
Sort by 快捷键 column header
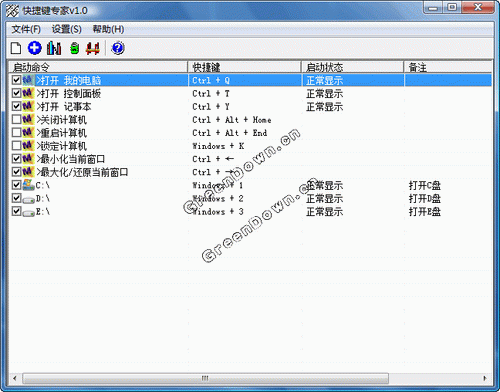tap(245, 67)
